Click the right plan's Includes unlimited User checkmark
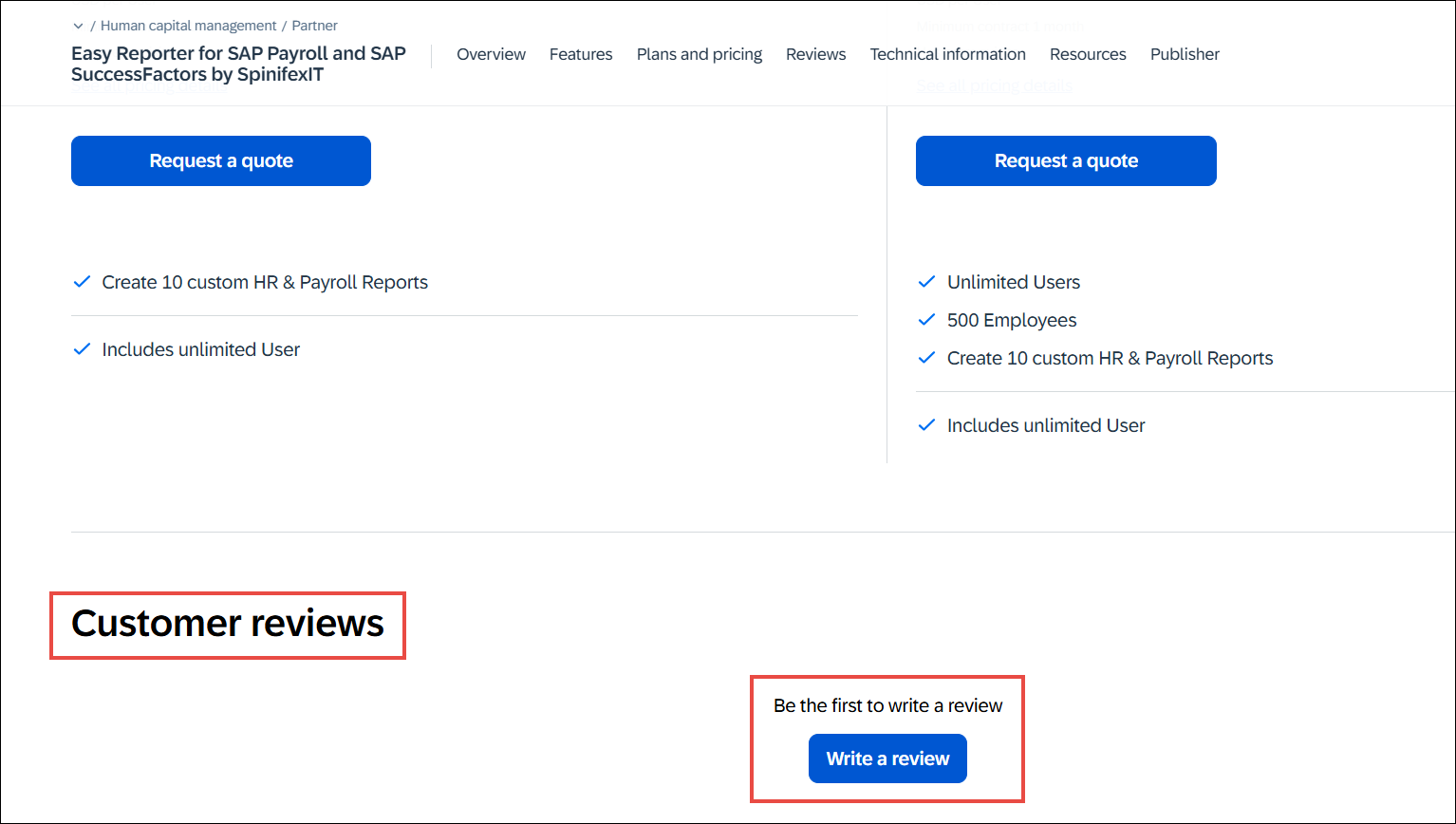 [x=926, y=425]
